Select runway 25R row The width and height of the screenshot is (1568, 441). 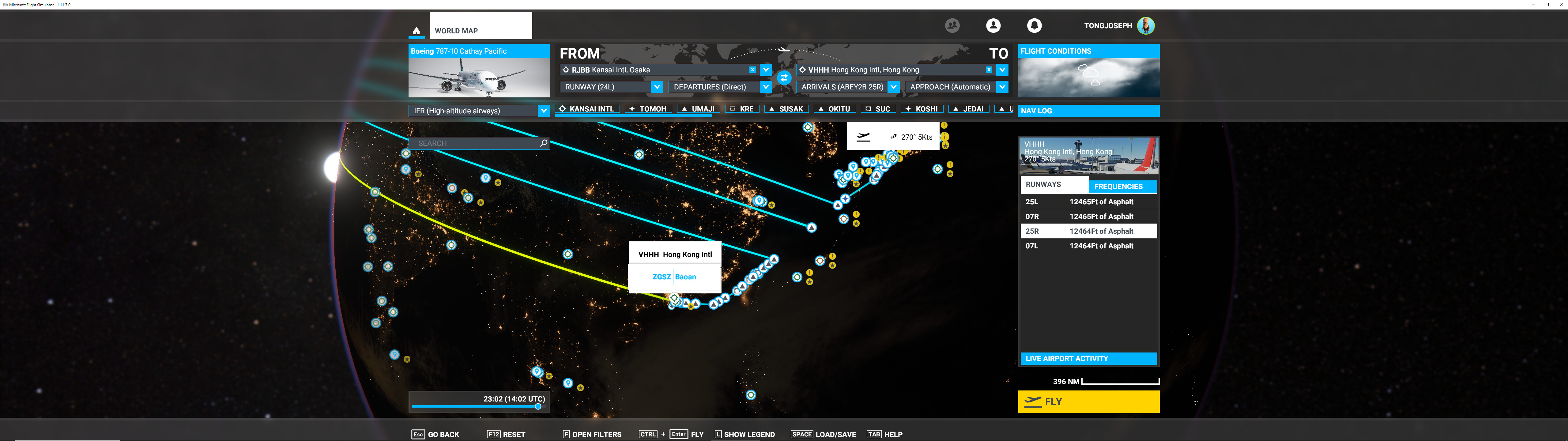click(x=1088, y=231)
